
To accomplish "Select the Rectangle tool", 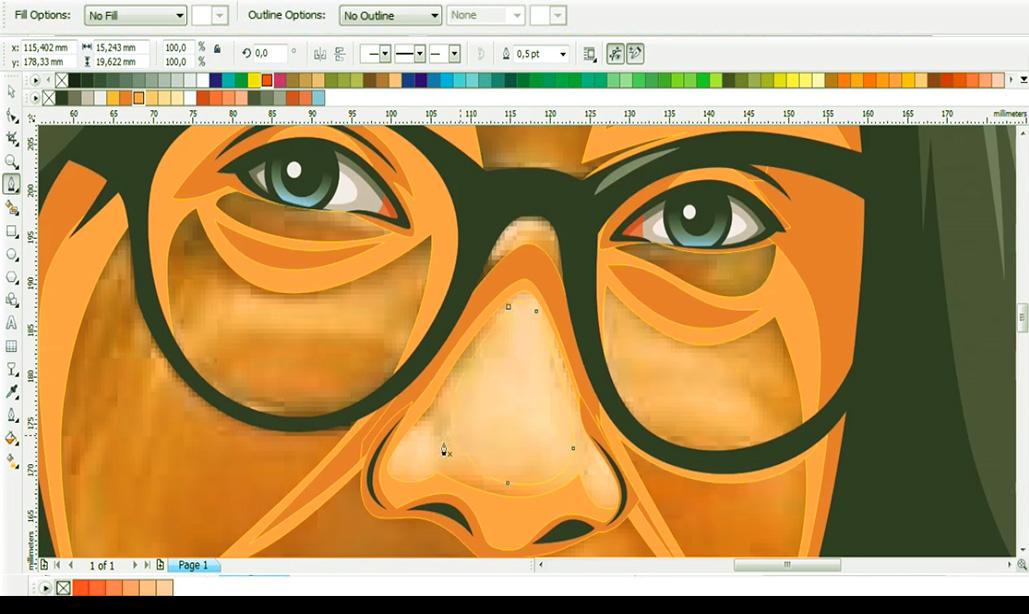I will tap(12, 231).
